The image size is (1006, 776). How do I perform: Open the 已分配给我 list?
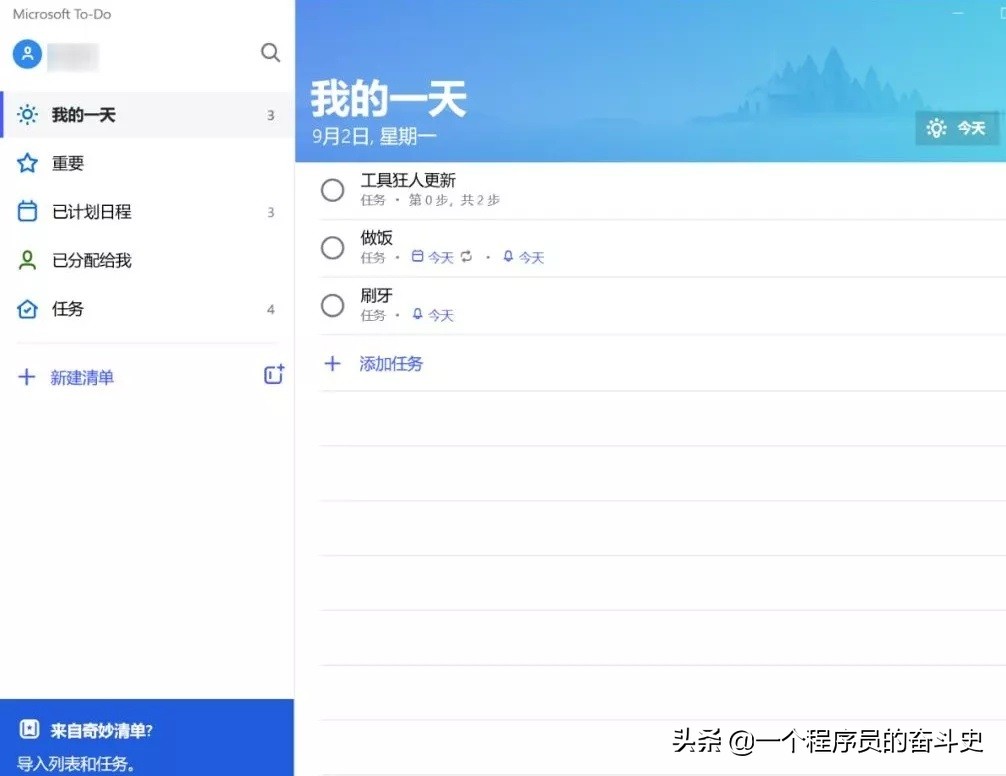[147, 260]
